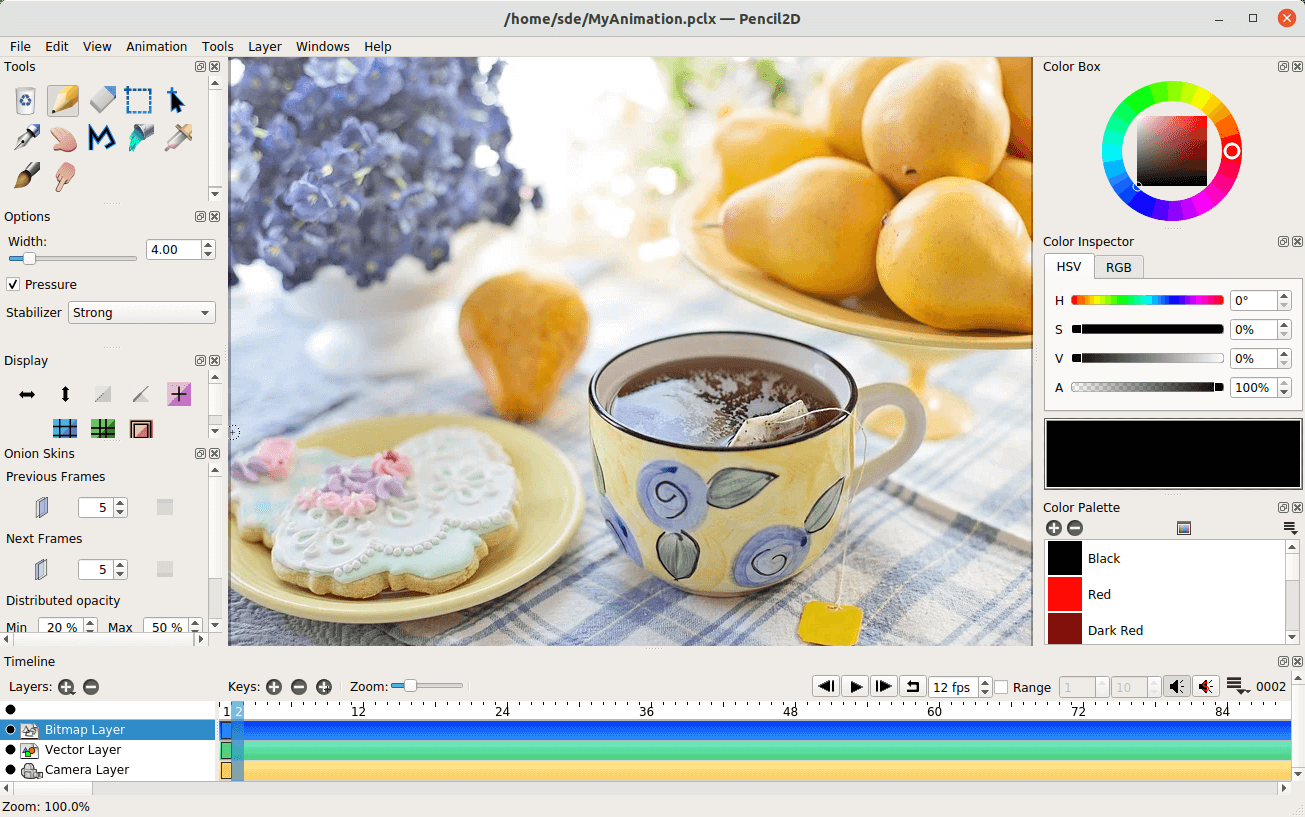Select the Red palette color
Screen dimensions: 1305x817
1099,594
